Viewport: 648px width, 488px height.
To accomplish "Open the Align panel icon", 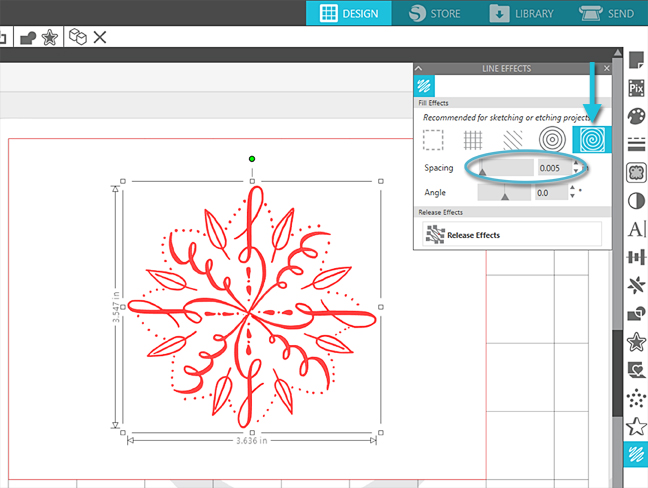I will tap(636, 257).
